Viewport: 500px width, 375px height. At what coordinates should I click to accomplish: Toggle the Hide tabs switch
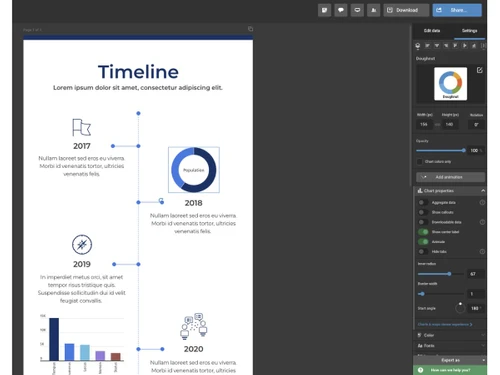pos(423,252)
